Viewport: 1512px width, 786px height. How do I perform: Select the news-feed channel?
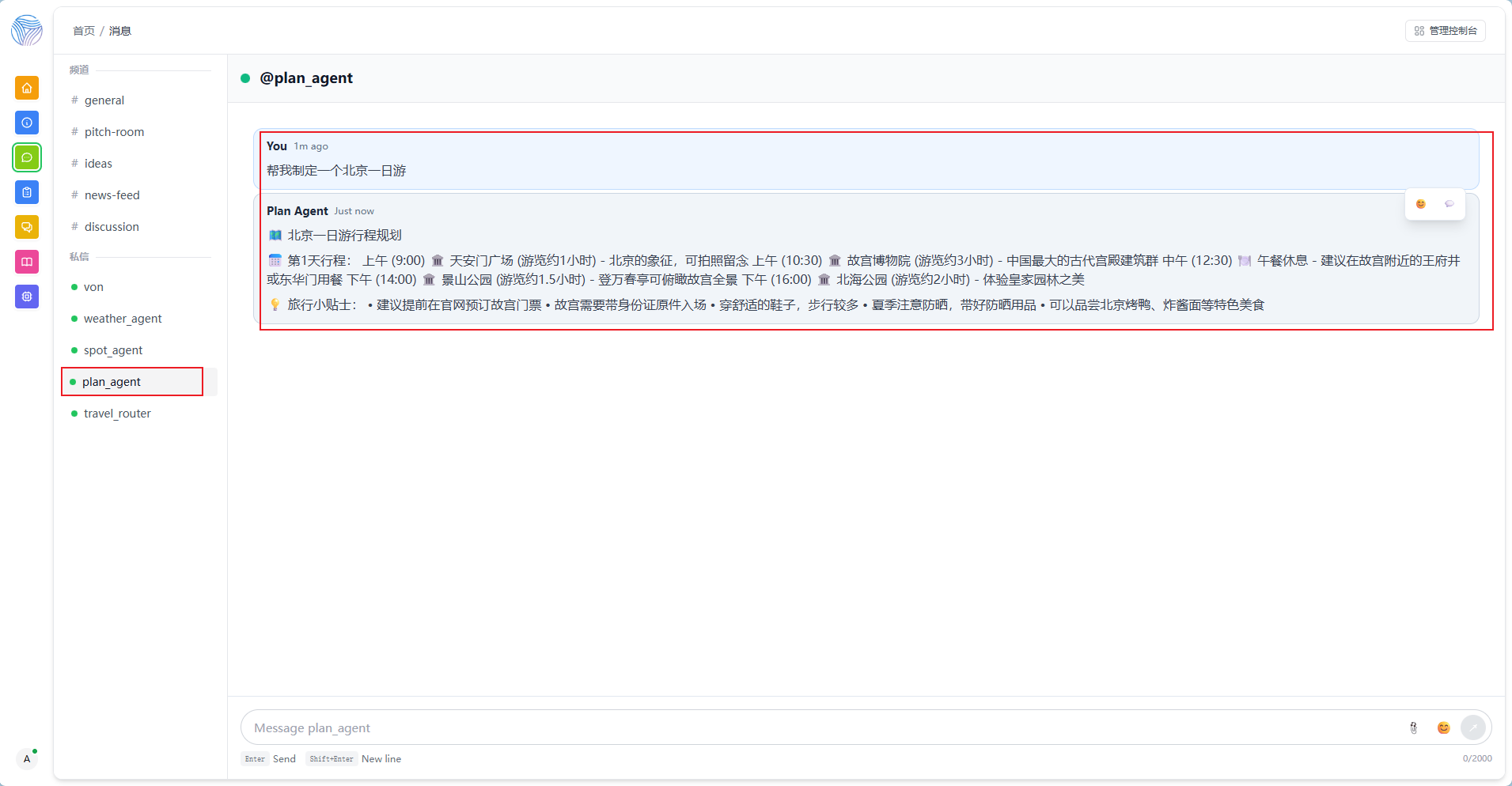click(112, 195)
